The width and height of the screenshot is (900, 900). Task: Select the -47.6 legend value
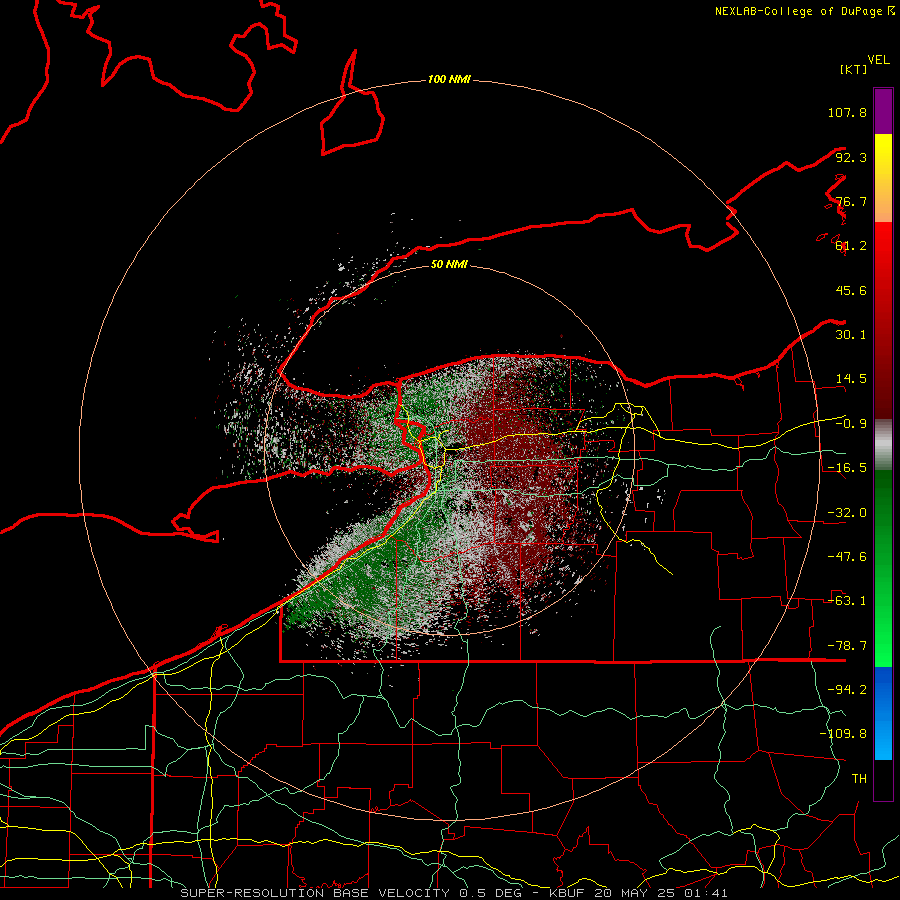[x=847, y=557]
